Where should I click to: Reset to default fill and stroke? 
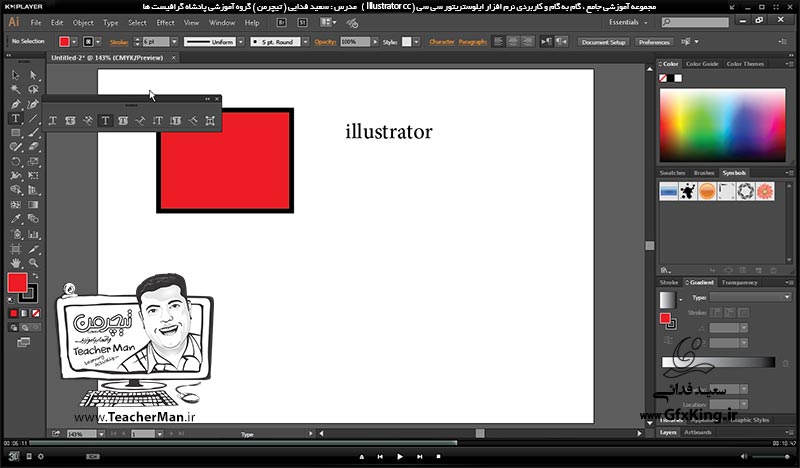click(x=11, y=301)
